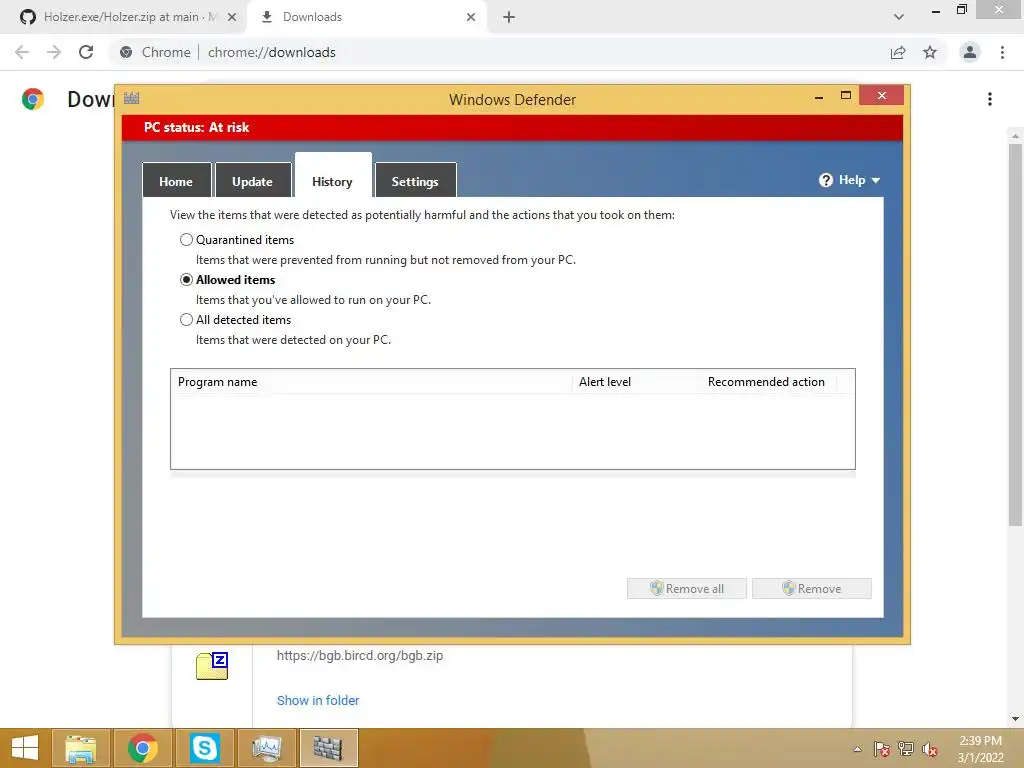
Task: Open a new Chrome tab
Action: point(509,17)
